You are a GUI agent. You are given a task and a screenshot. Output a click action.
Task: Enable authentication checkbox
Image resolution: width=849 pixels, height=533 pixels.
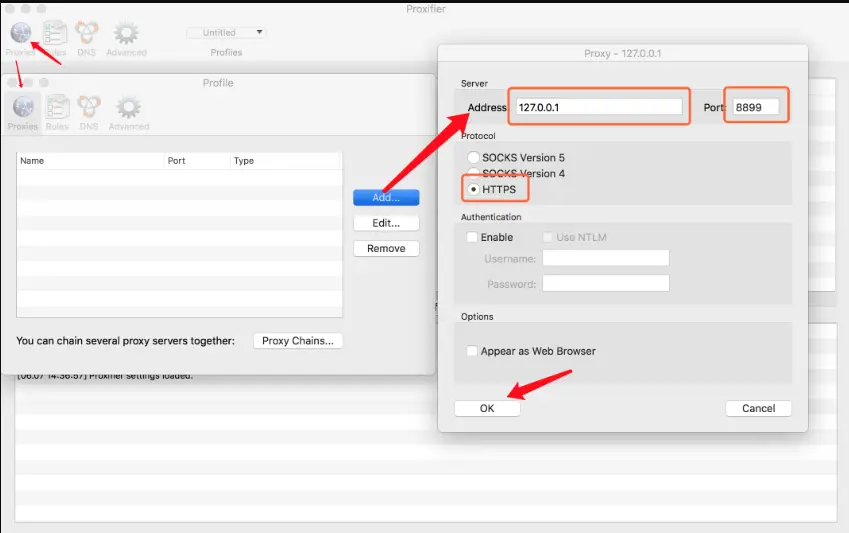click(472, 237)
